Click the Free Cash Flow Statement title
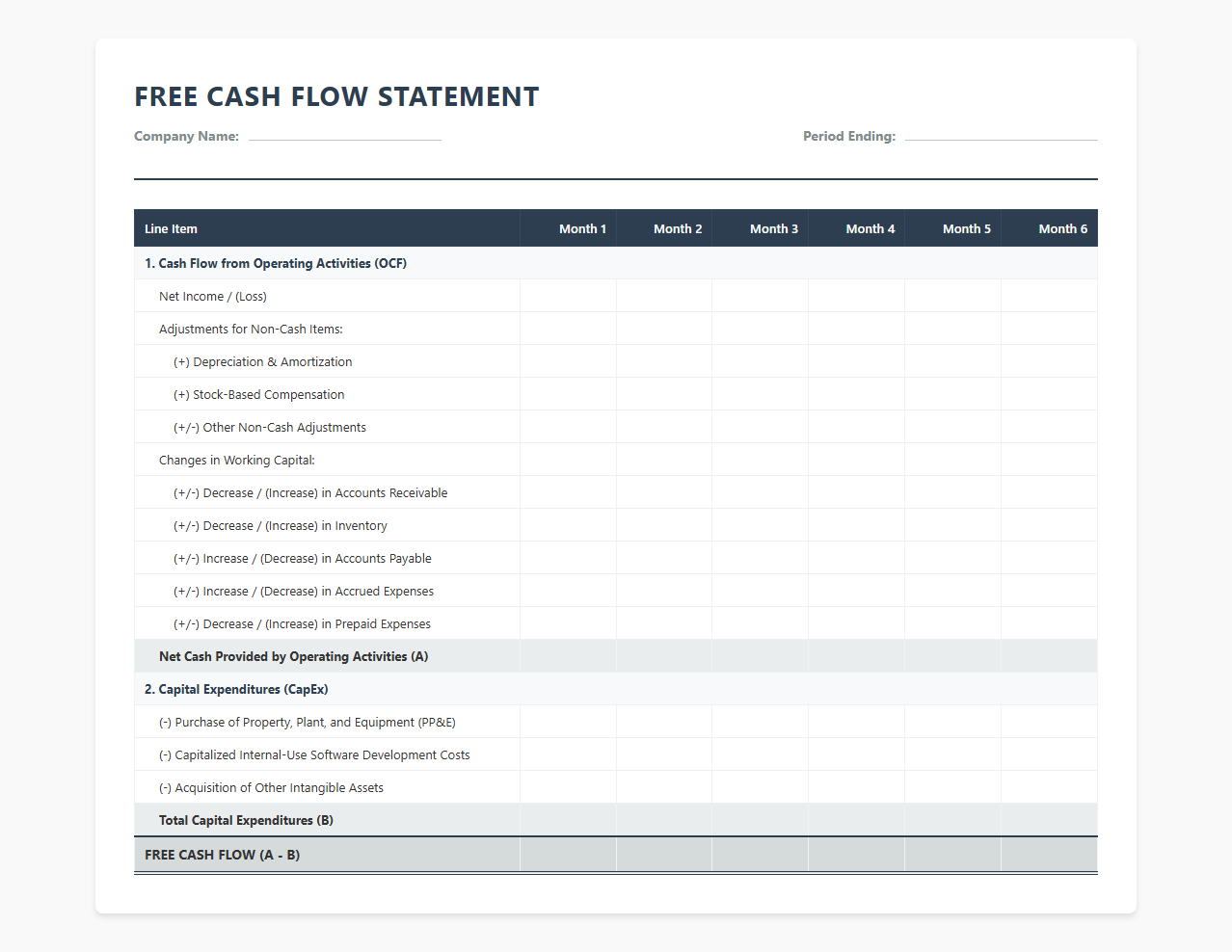 [336, 96]
